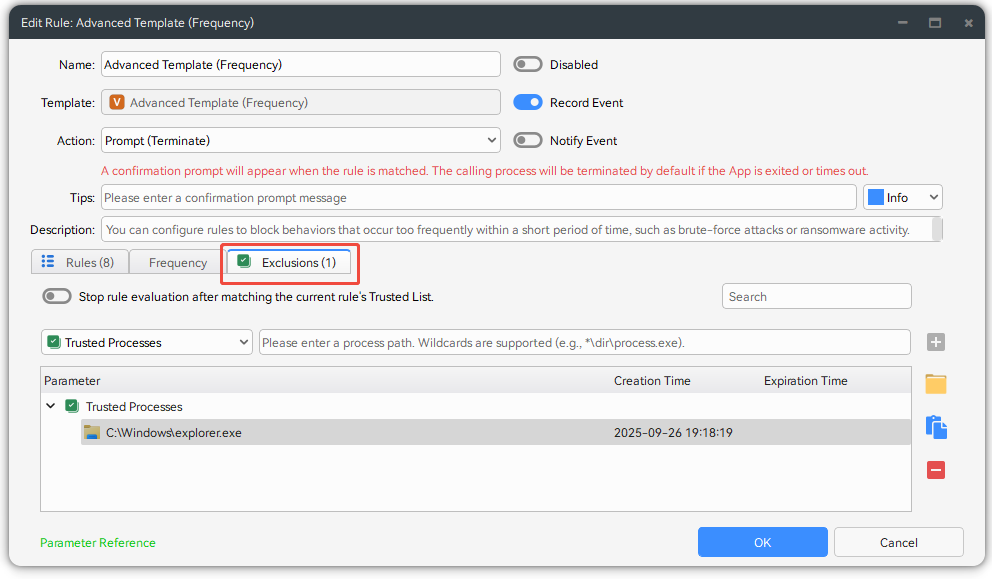Image resolution: width=992 pixels, height=579 pixels.
Task: Enable the Notify Event switch
Action: pyautogui.click(x=528, y=141)
